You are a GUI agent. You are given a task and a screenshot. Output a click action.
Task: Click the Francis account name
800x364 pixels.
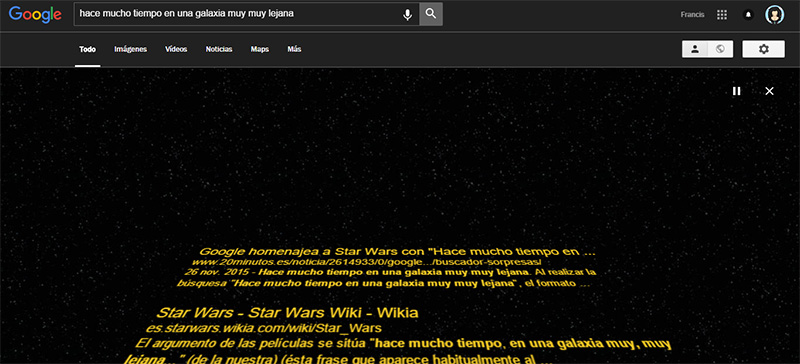pos(692,15)
